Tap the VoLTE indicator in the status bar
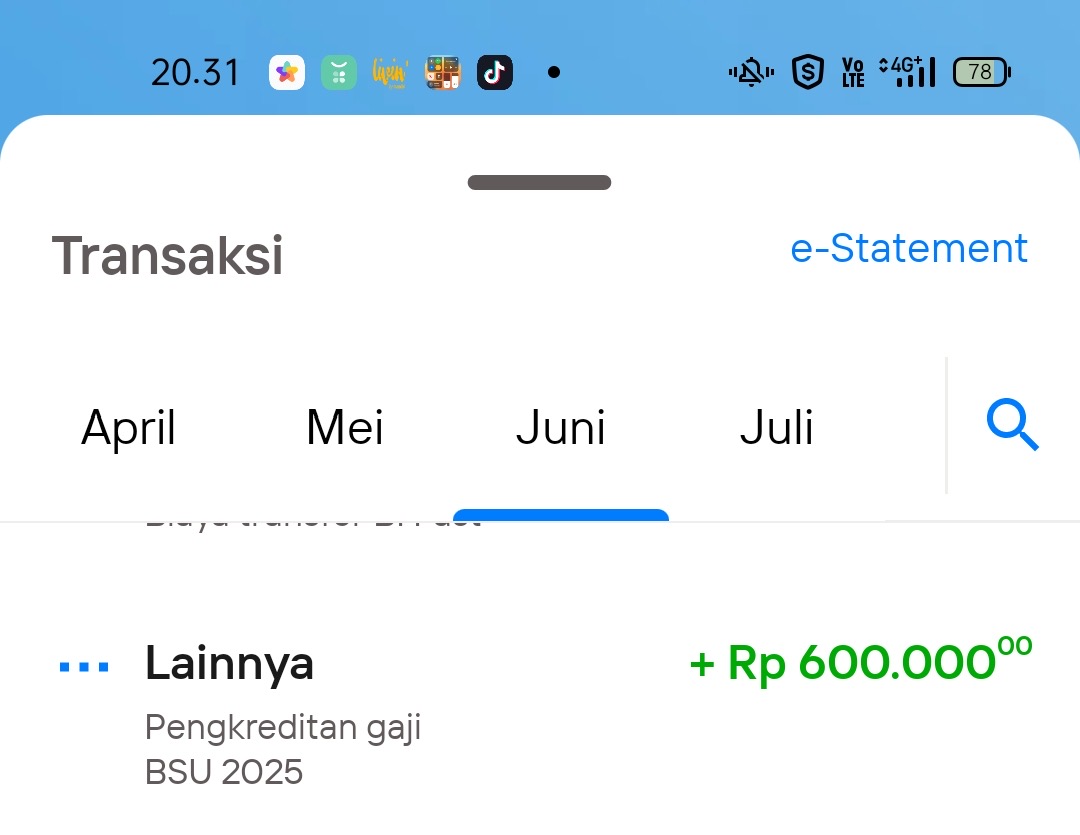 click(x=853, y=71)
